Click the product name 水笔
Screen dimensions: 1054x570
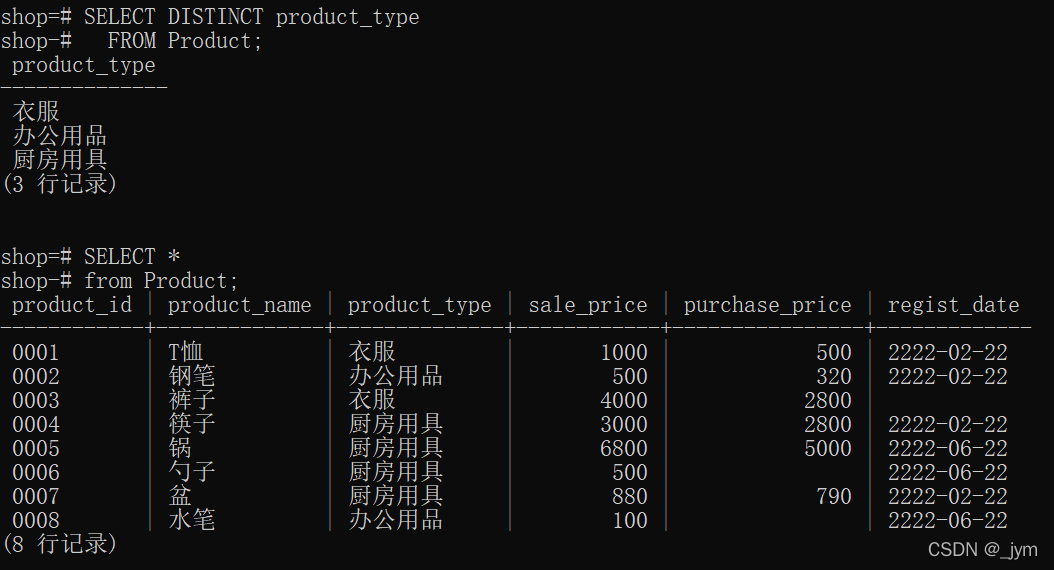pos(191,520)
